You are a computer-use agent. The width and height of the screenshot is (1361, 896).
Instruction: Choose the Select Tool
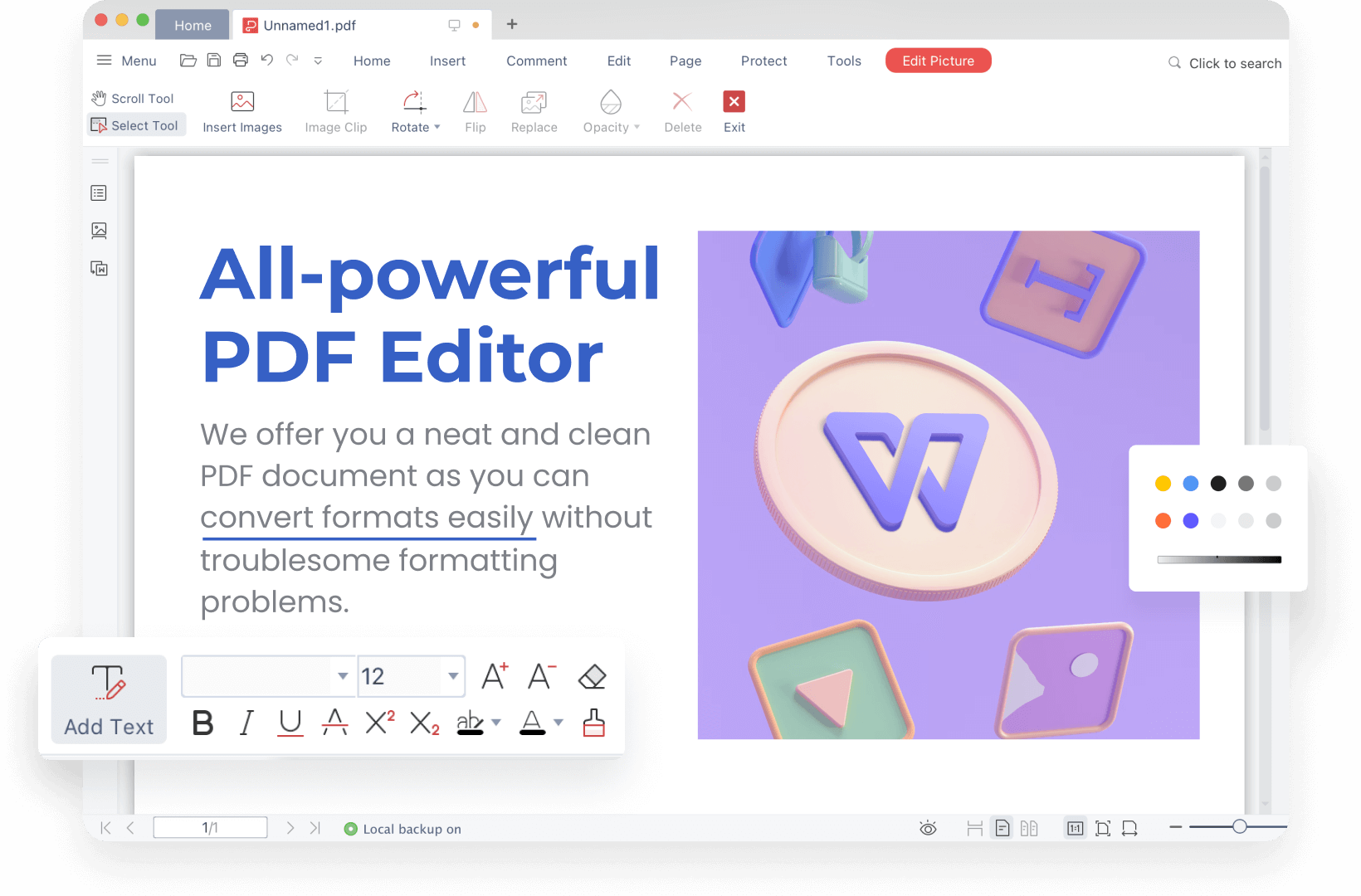click(x=135, y=125)
